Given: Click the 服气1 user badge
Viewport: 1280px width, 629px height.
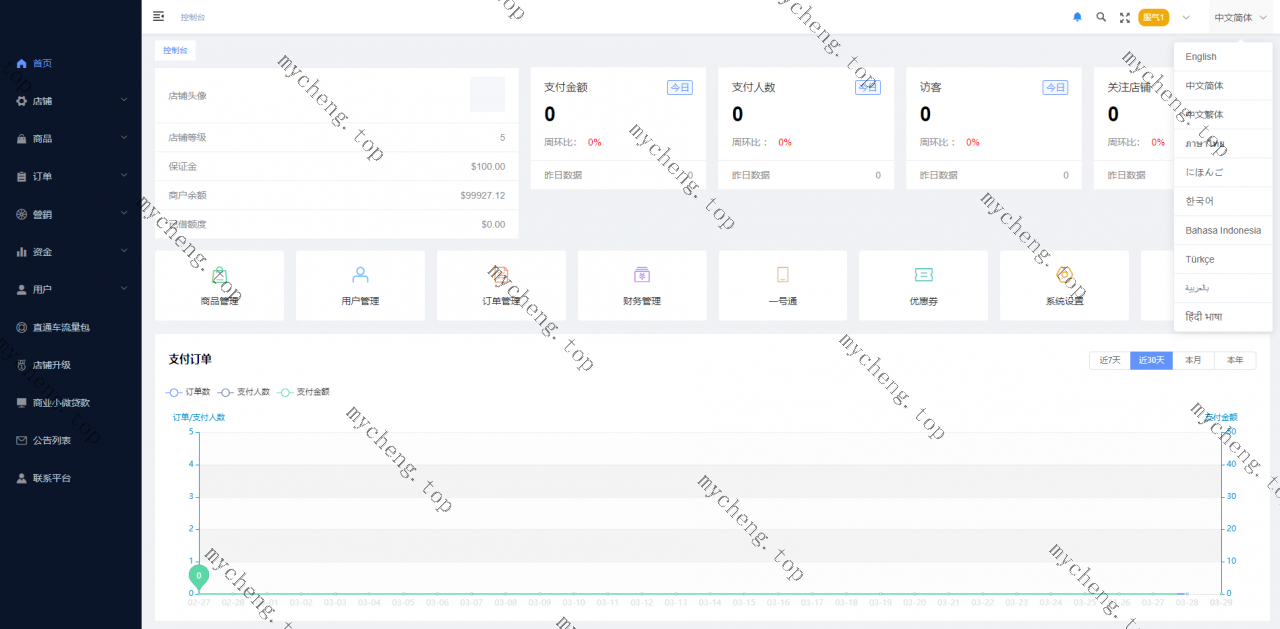Looking at the screenshot, I should tap(1154, 17).
